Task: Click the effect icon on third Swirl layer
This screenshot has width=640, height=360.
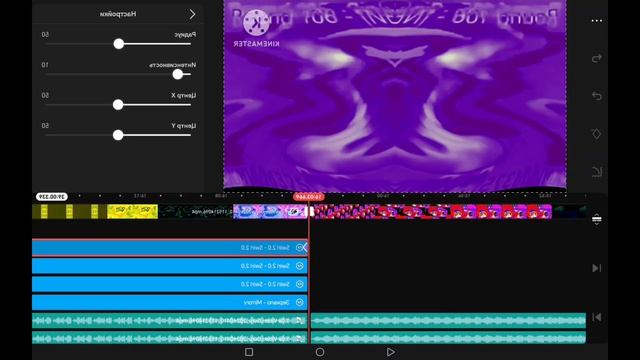Action: pyautogui.click(x=300, y=284)
